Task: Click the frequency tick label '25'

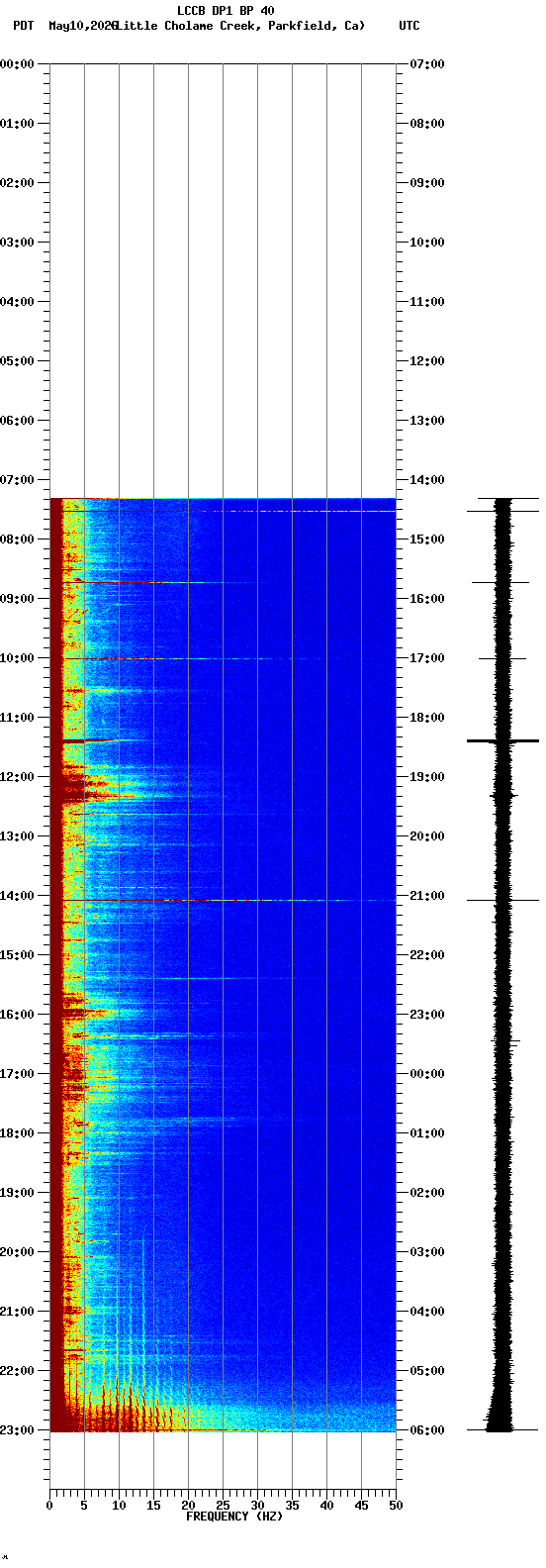Action: (223, 1506)
